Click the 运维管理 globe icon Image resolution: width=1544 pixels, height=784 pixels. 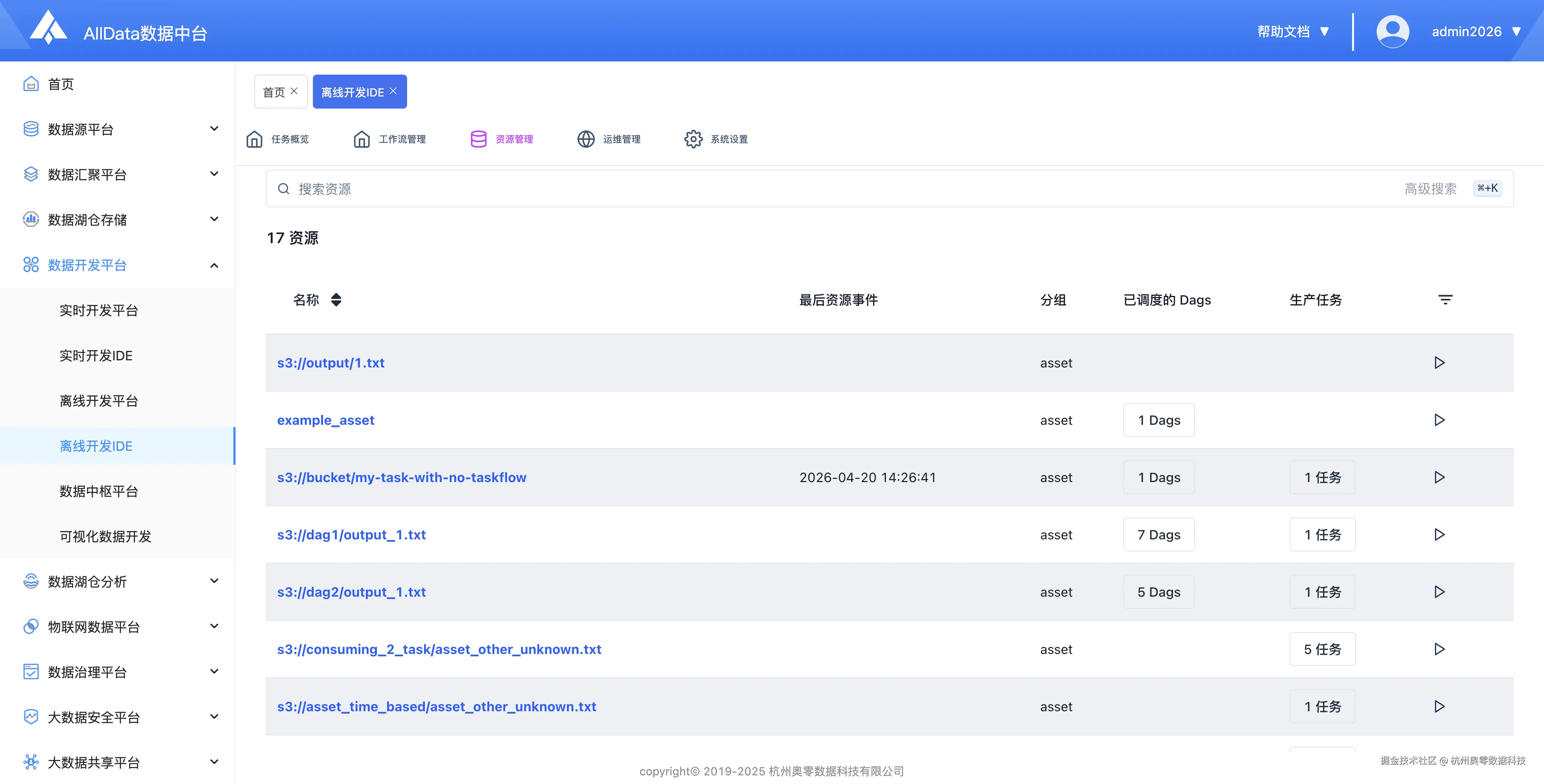tap(585, 139)
